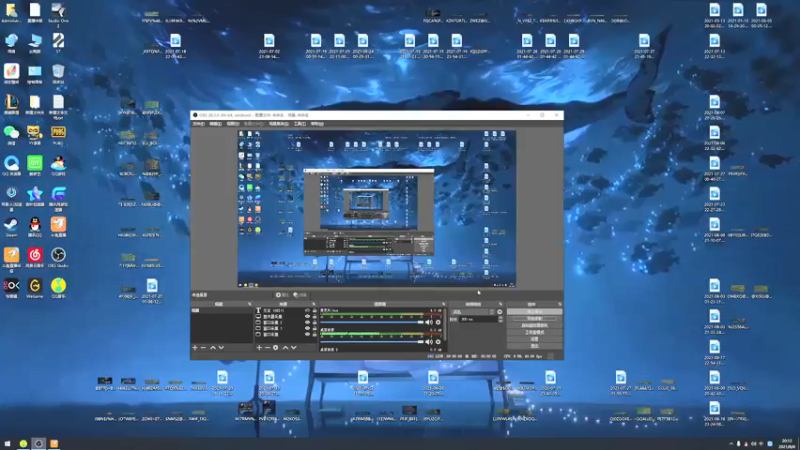Click Start Recording button in Controls
Viewport: 800px width, 450px height.
pyautogui.click(x=534, y=318)
